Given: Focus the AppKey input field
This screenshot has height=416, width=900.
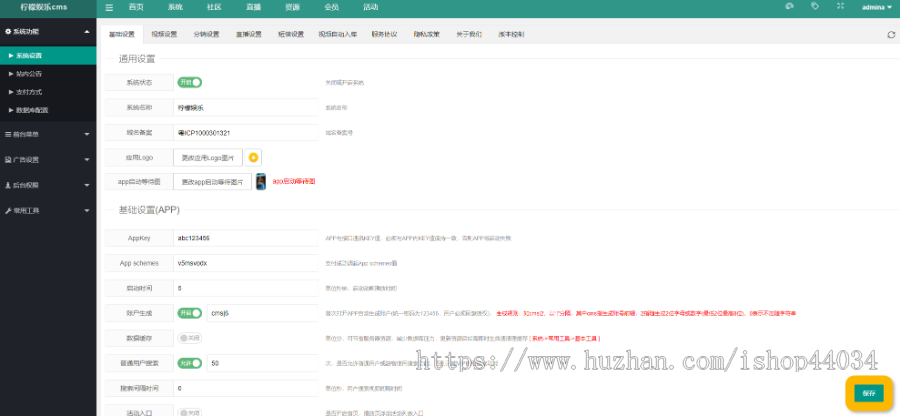Looking at the screenshot, I should pyautogui.click(x=246, y=238).
